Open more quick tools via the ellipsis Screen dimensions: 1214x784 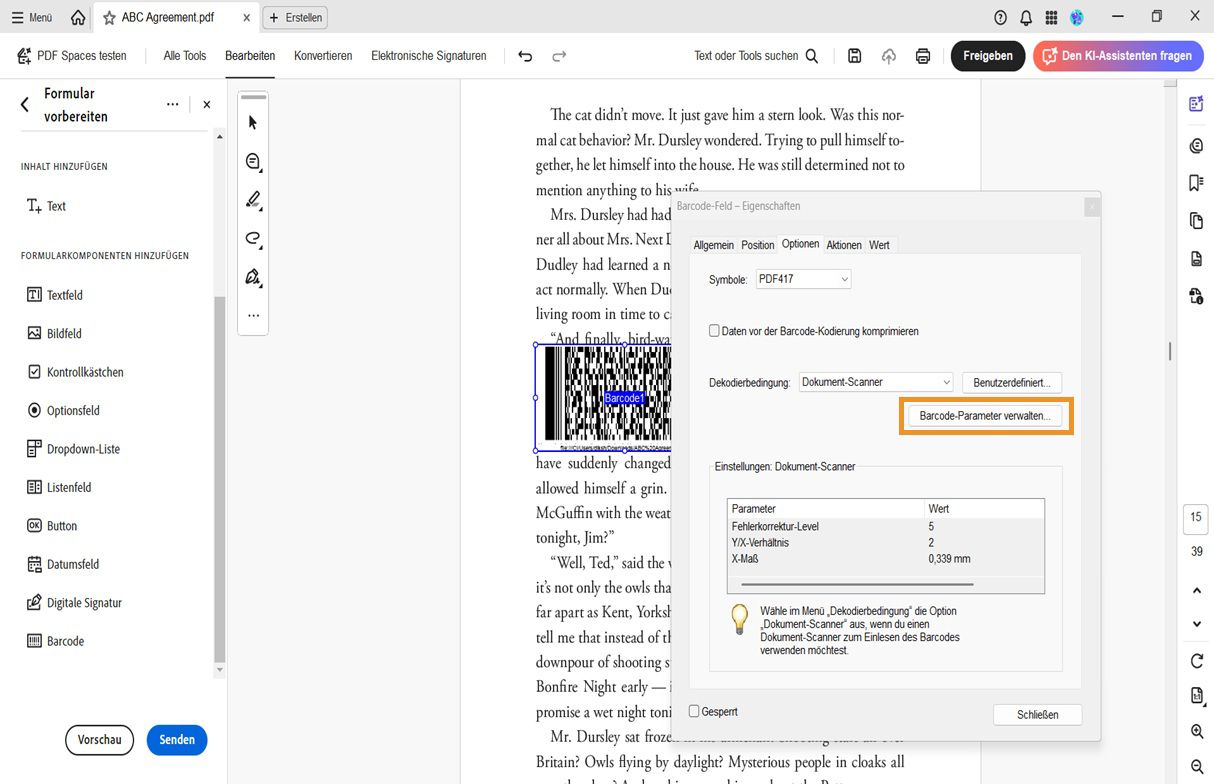pyautogui.click(x=252, y=314)
